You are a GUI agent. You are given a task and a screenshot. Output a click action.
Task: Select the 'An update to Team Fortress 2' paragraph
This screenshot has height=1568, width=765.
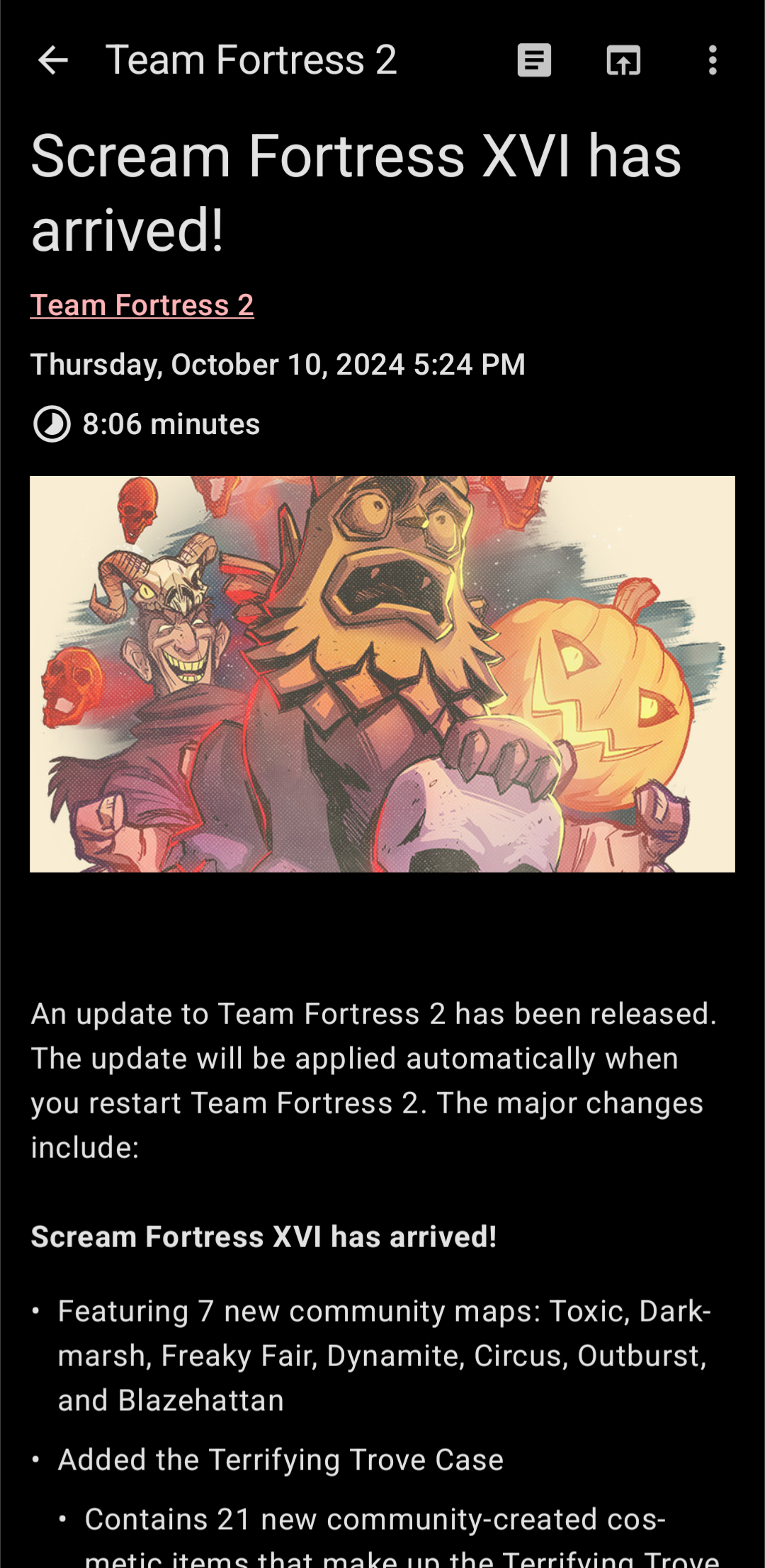(374, 1081)
